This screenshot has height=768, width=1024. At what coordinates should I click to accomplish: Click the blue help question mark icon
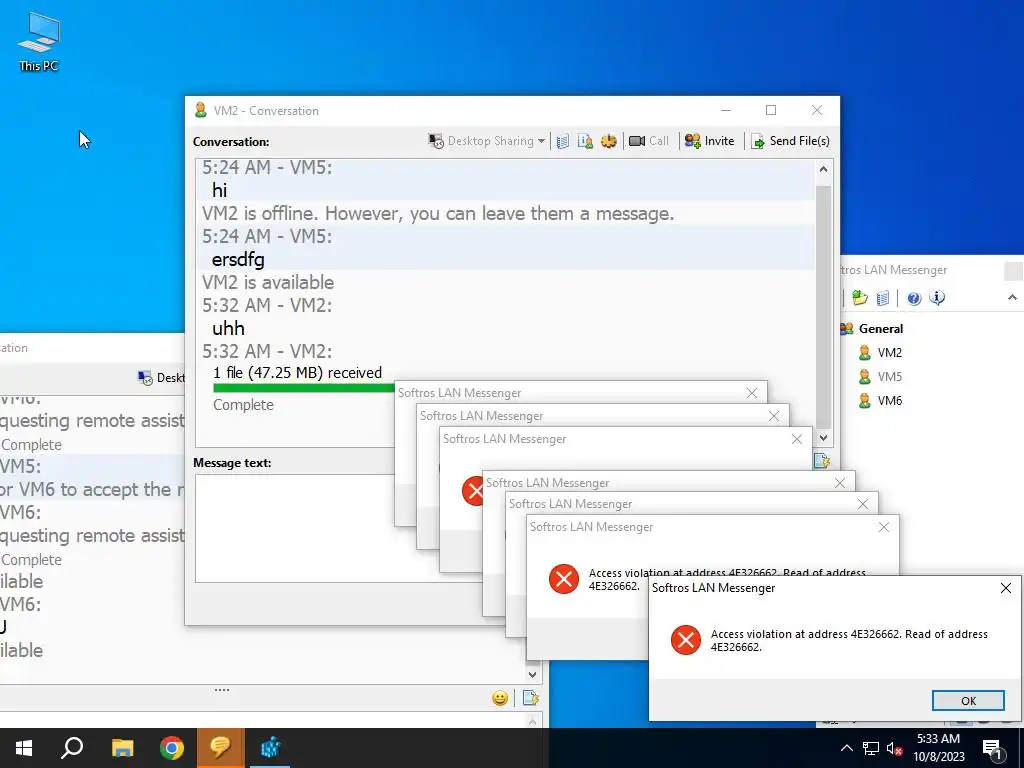[914, 298]
